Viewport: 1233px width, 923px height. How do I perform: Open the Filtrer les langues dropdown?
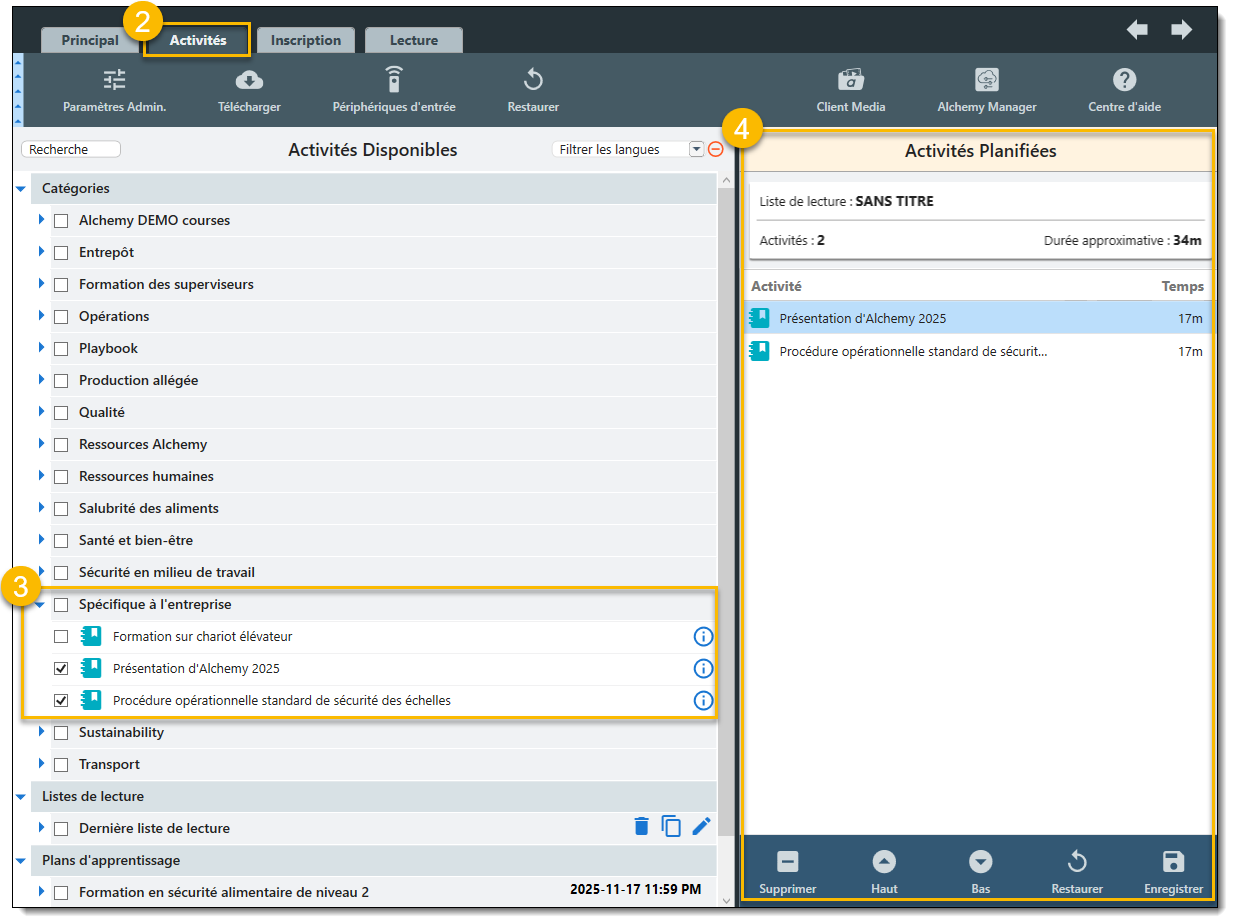[x=697, y=150]
